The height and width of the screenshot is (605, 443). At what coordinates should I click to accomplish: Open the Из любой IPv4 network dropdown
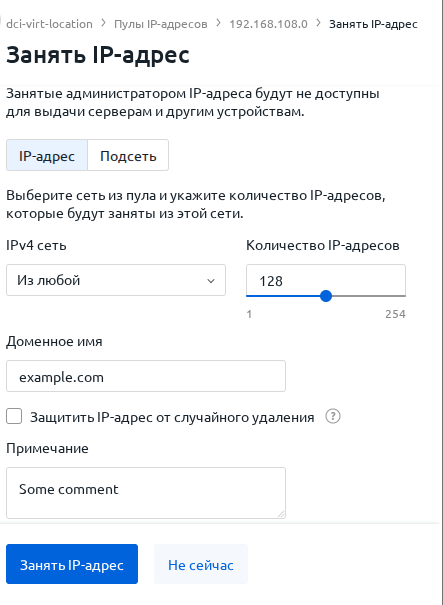coord(116,280)
